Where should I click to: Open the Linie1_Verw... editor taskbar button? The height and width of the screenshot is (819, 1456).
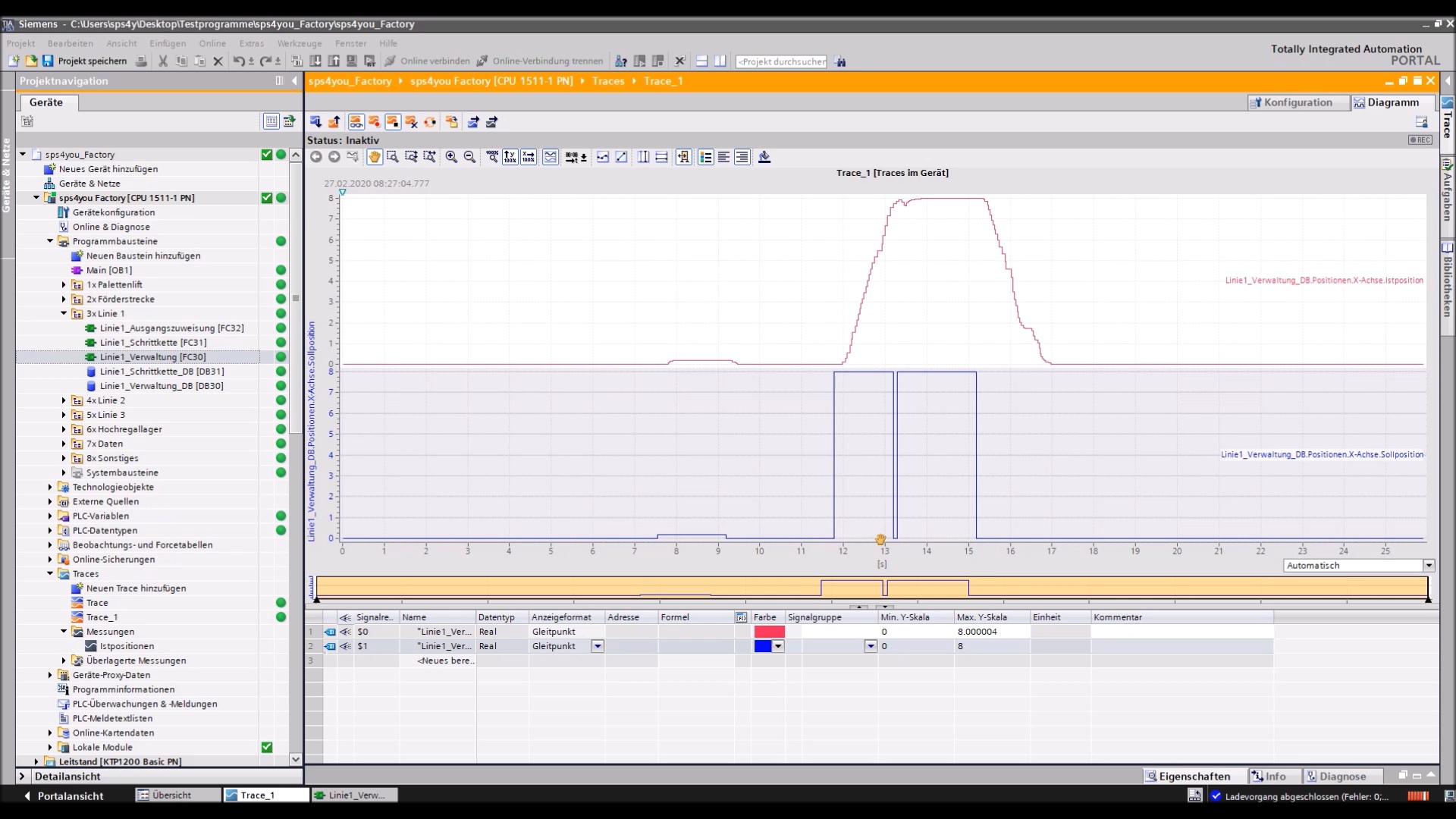[354, 795]
